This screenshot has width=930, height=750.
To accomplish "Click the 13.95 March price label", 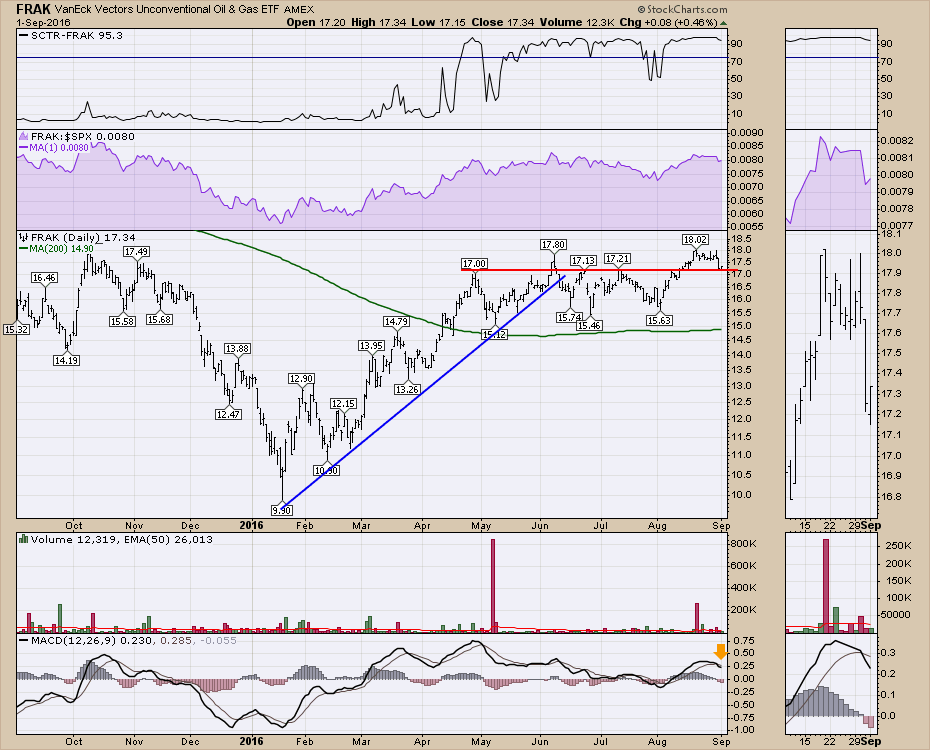I will (x=371, y=345).
